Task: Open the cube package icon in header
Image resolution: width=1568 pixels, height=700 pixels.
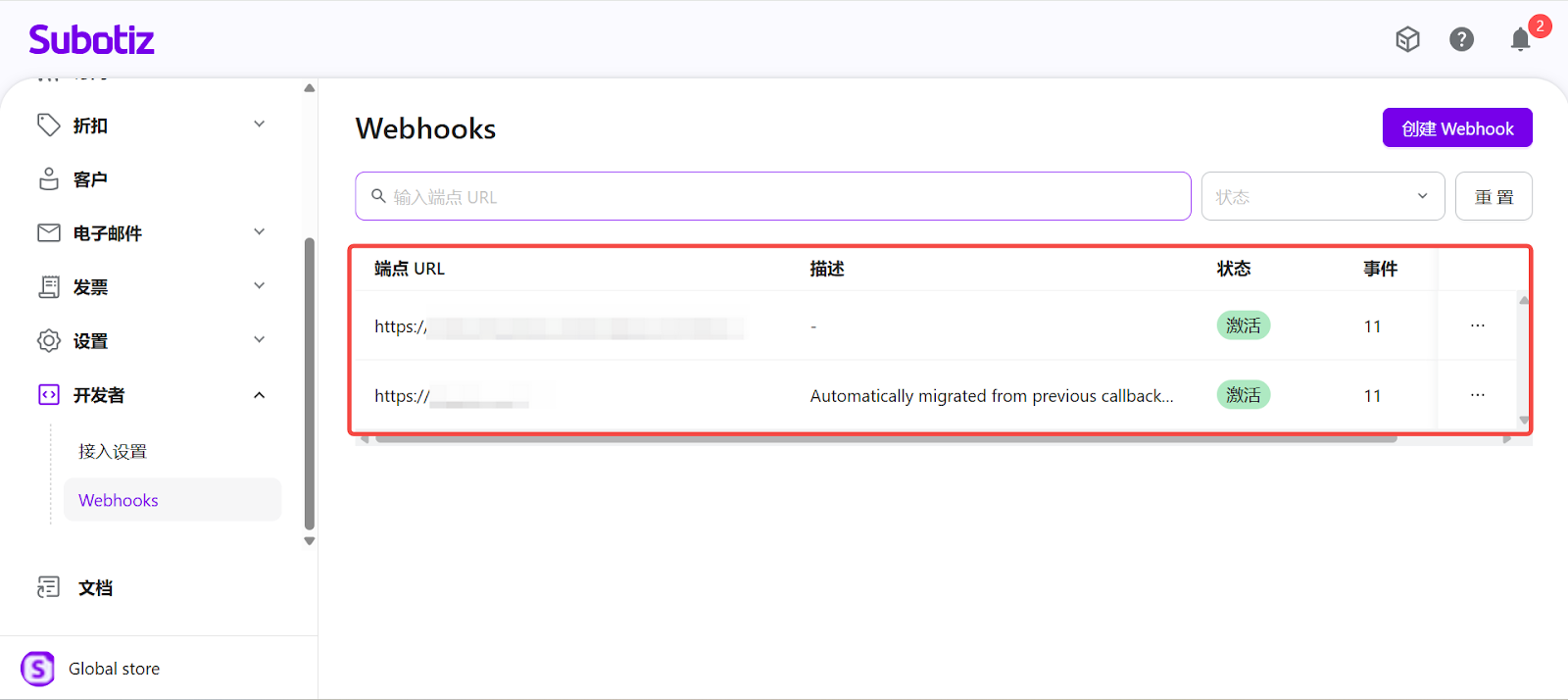Action: pyautogui.click(x=1407, y=39)
